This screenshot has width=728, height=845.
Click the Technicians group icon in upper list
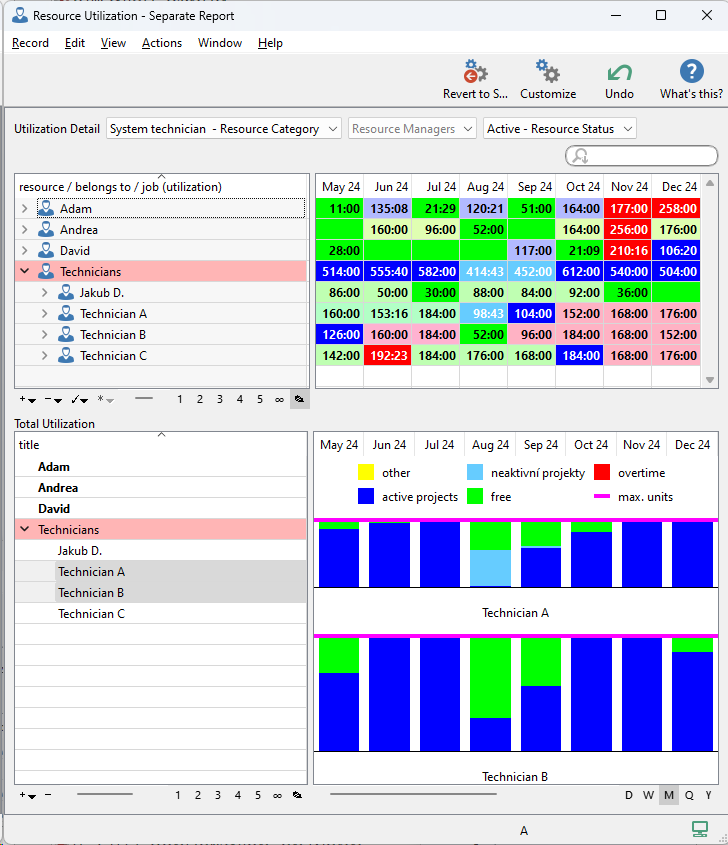[45, 271]
